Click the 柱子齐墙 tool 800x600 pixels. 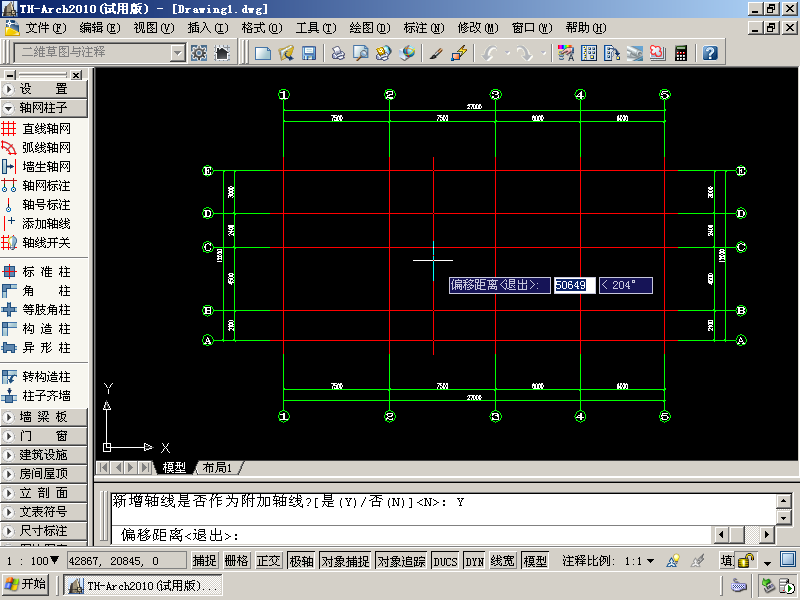[37, 395]
